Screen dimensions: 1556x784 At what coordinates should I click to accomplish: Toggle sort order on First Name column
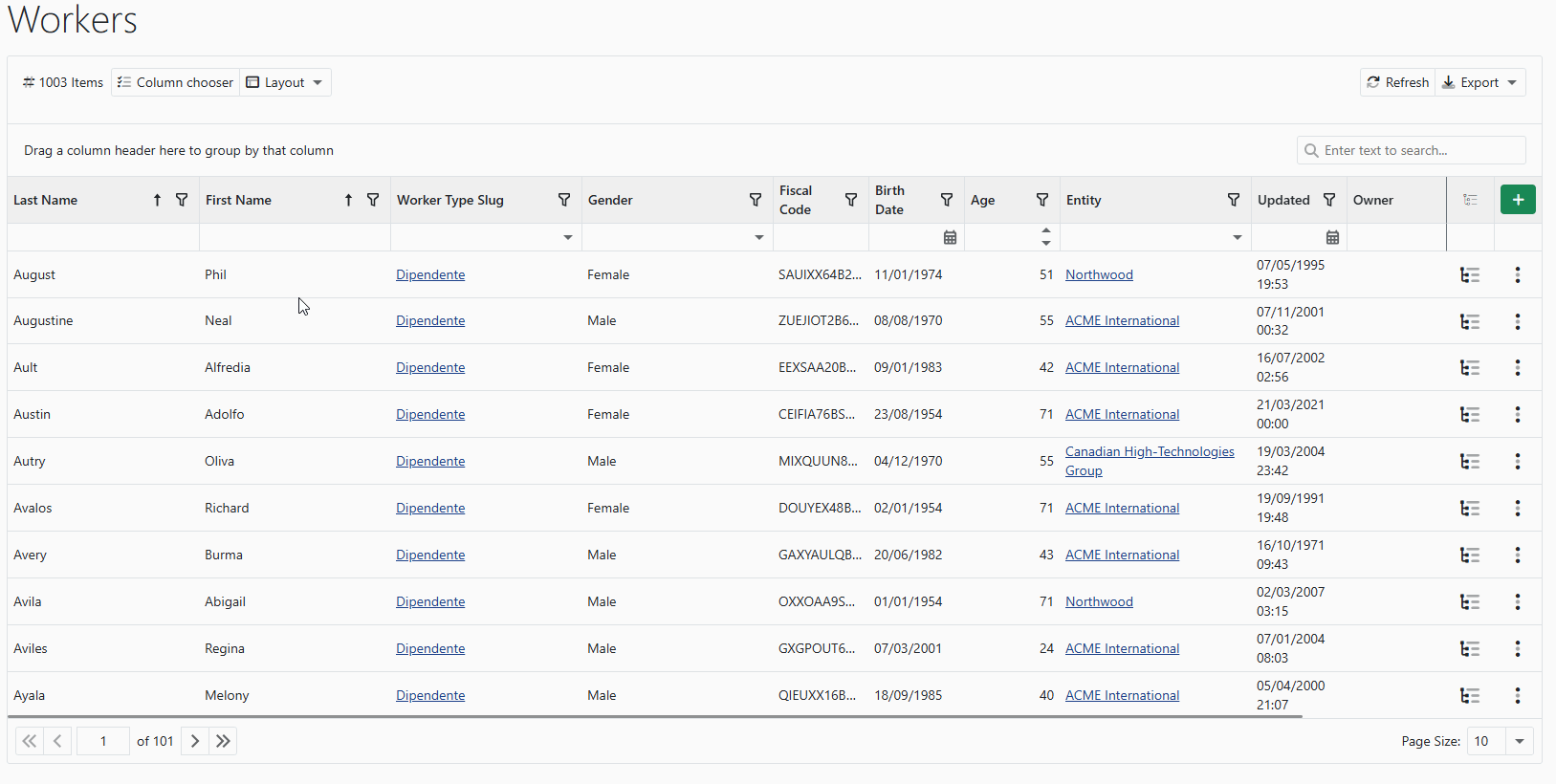tap(348, 200)
